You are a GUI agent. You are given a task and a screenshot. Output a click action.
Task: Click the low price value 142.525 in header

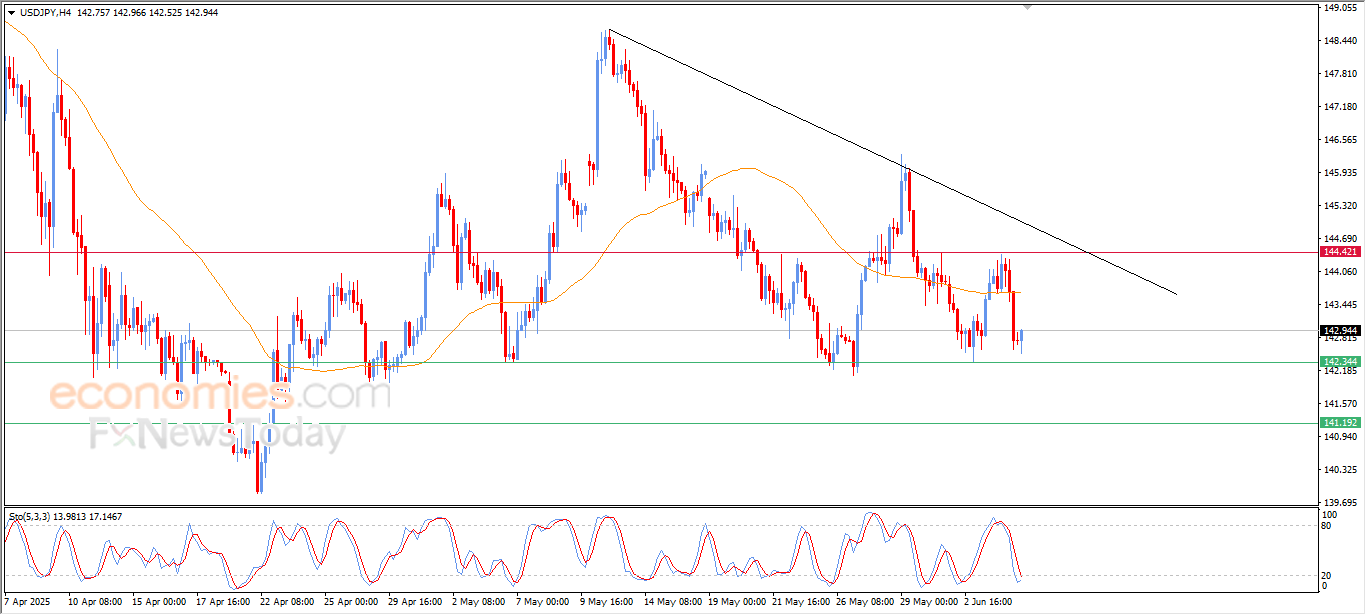point(166,12)
